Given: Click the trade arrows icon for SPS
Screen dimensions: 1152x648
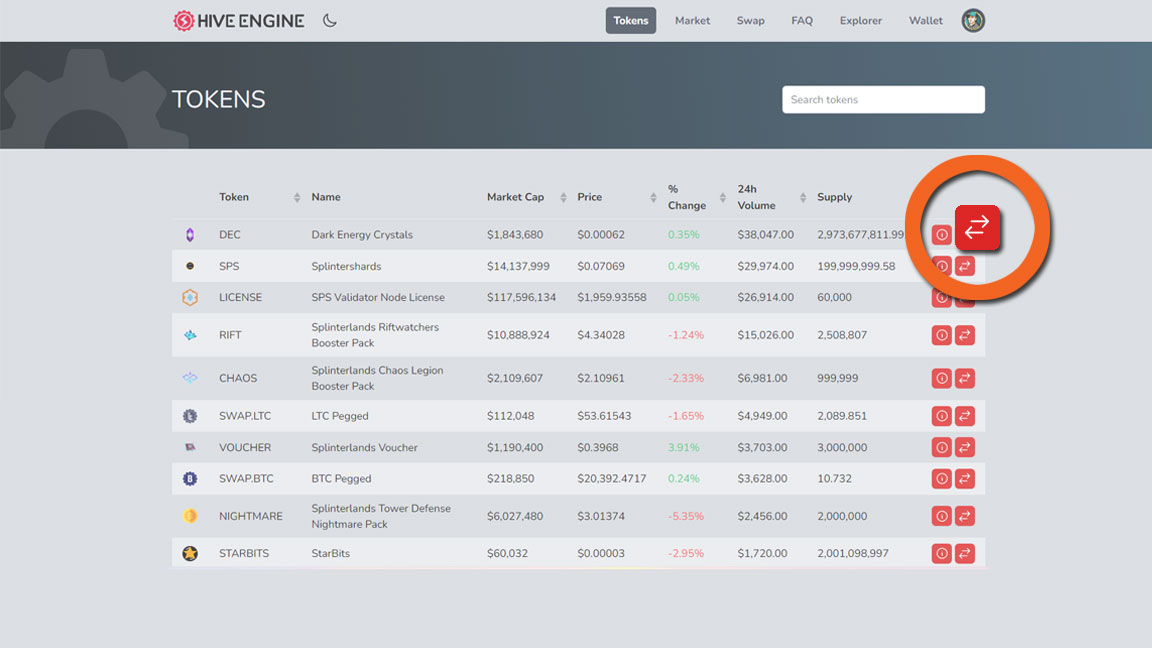Looking at the screenshot, I should click(965, 267).
